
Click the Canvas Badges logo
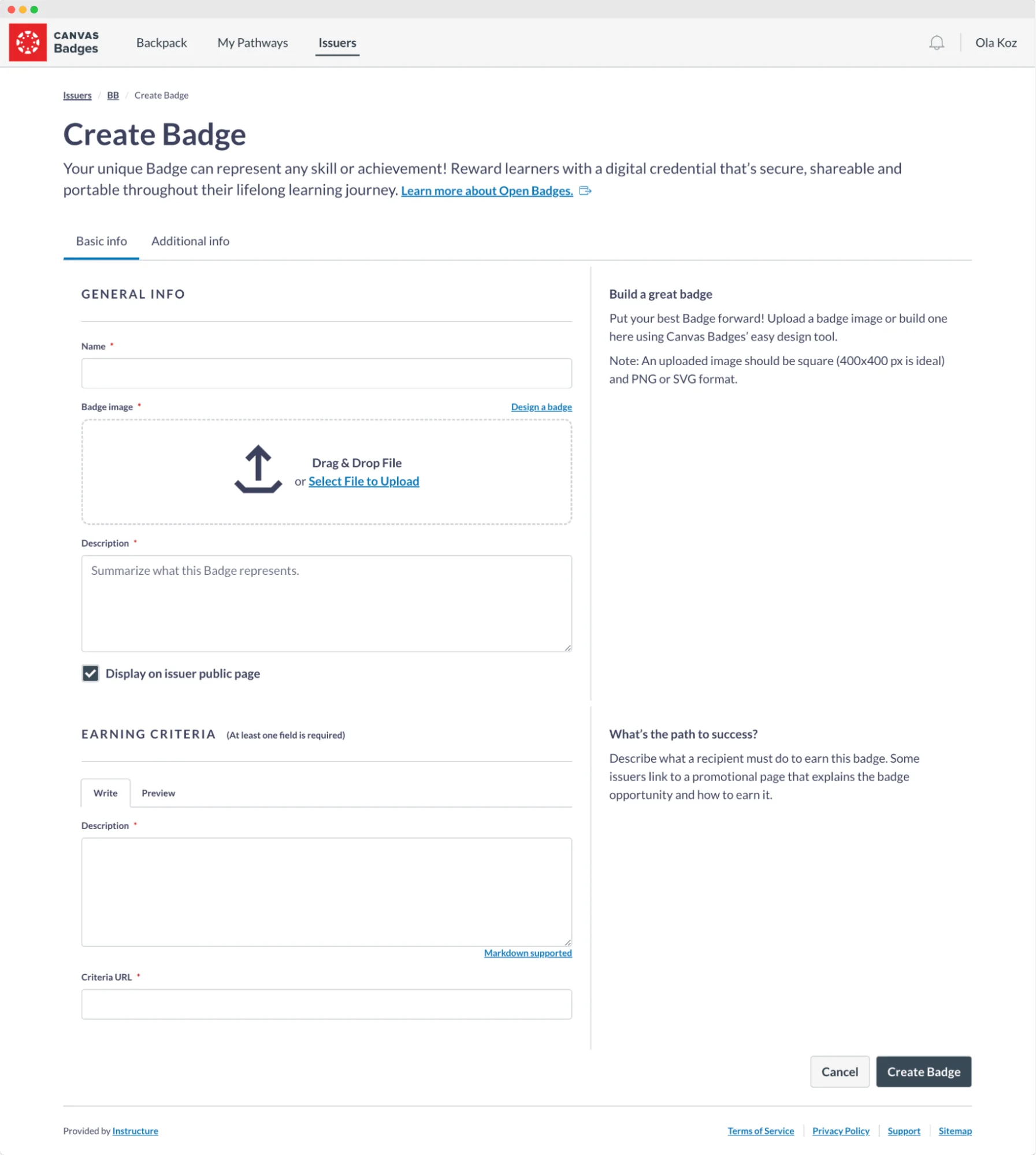(28, 42)
